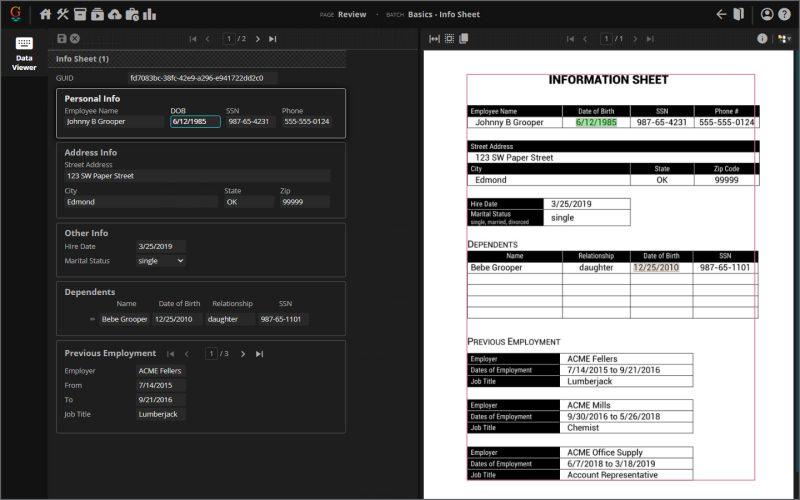Click the save icon in Data Viewer toolbar
The height and width of the screenshot is (500, 800).
tap(62, 38)
